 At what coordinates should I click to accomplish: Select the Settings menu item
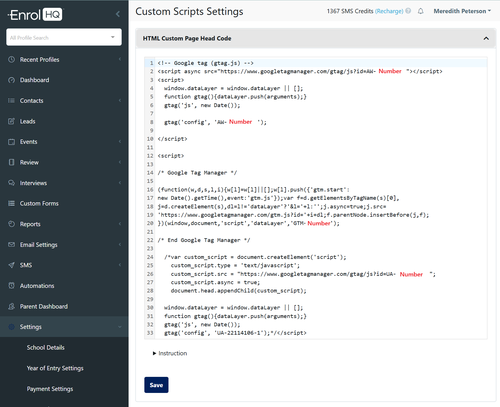point(64,327)
